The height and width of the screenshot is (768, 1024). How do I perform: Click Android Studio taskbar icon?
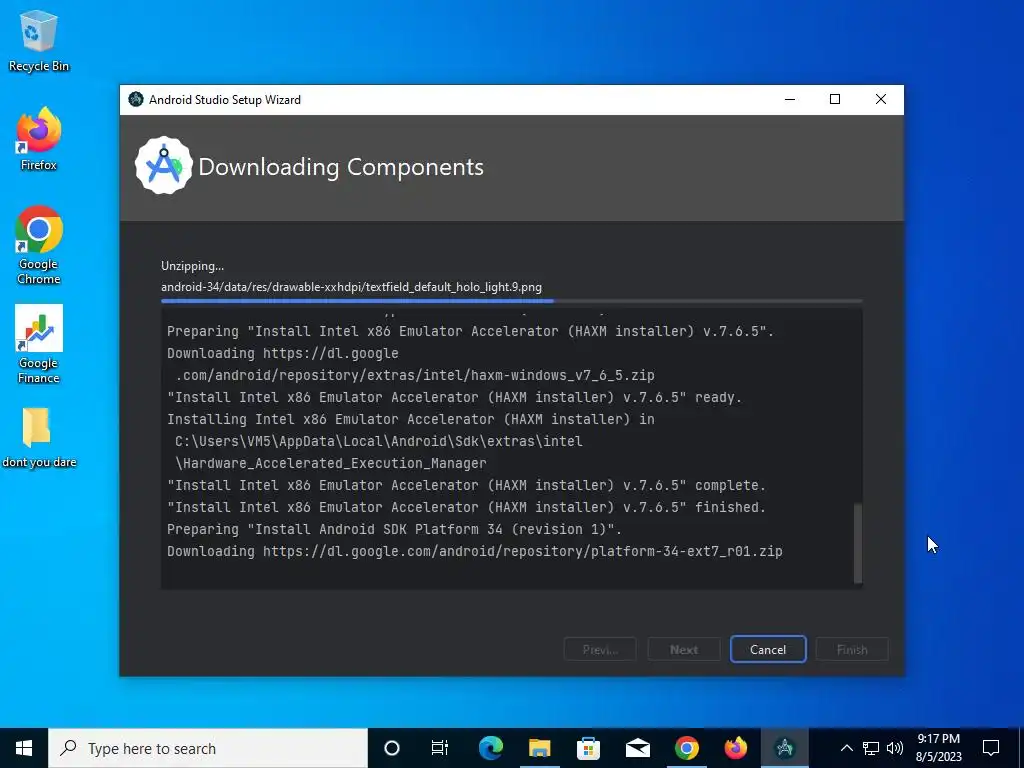point(784,748)
